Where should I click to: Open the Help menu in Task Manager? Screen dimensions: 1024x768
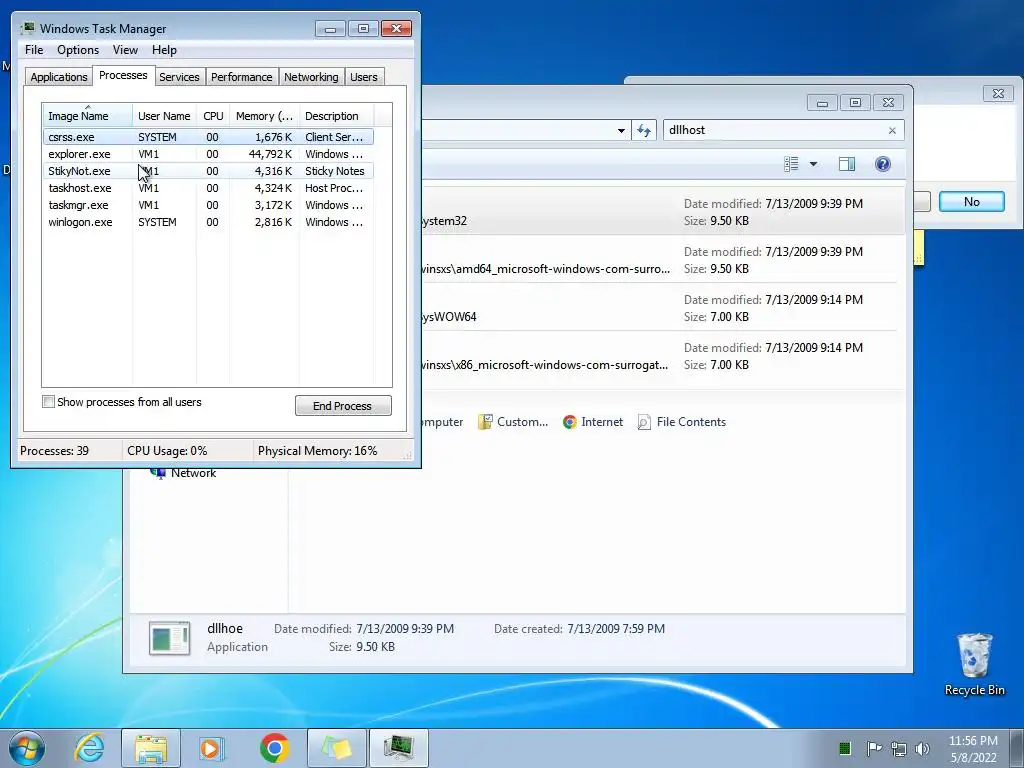[x=164, y=50]
